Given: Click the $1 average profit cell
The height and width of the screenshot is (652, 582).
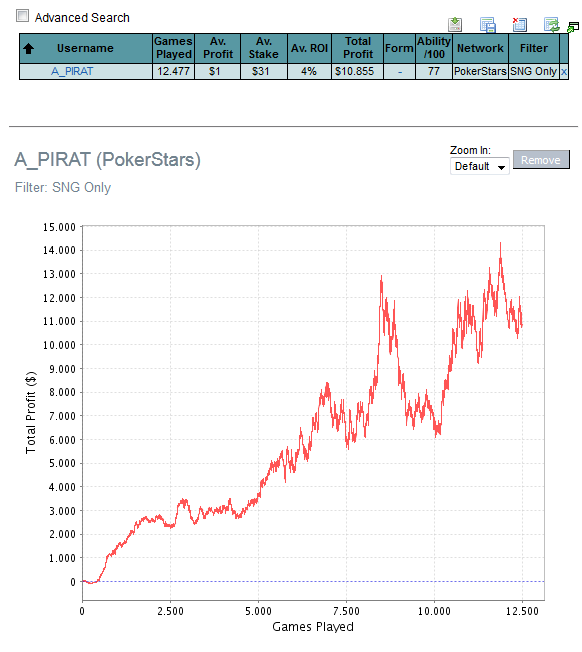Looking at the screenshot, I should pyautogui.click(x=218, y=72).
